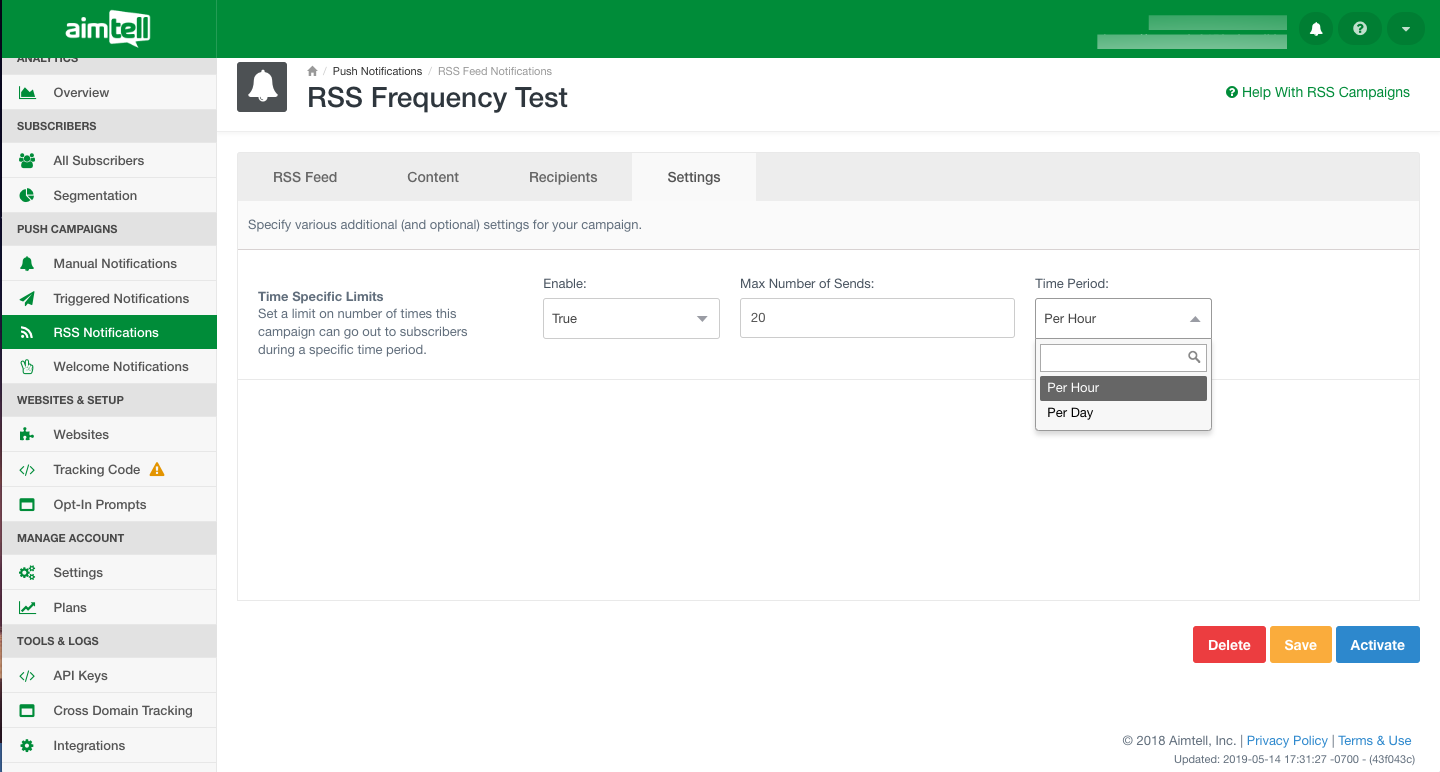Open notifications bell in top bar
This screenshot has width=1440, height=772.
pyautogui.click(x=1316, y=29)
